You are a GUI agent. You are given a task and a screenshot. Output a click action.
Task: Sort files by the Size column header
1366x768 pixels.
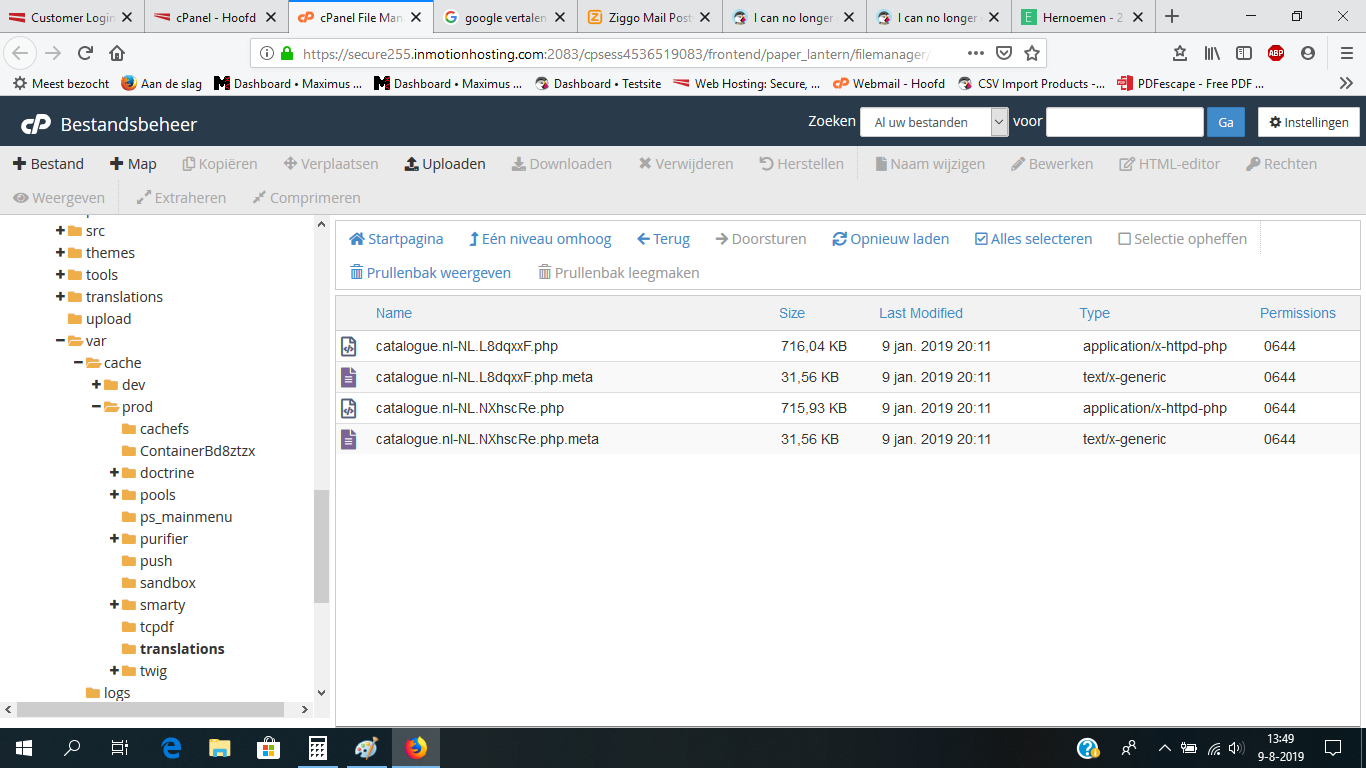click(x=792, y=313)
